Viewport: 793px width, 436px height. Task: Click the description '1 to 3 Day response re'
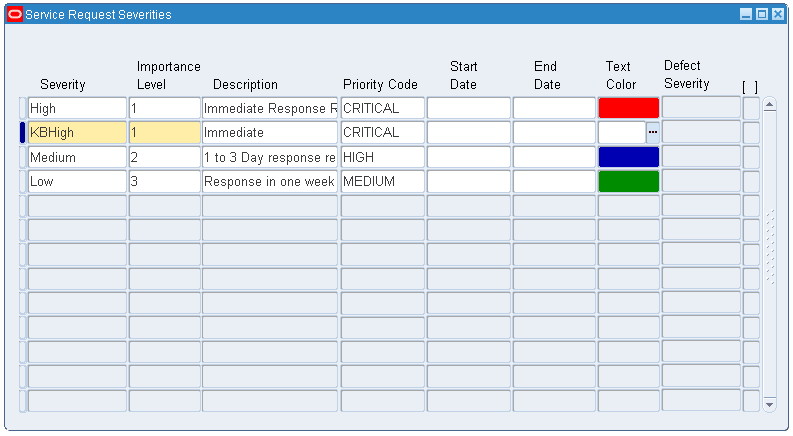coord(270,157)
